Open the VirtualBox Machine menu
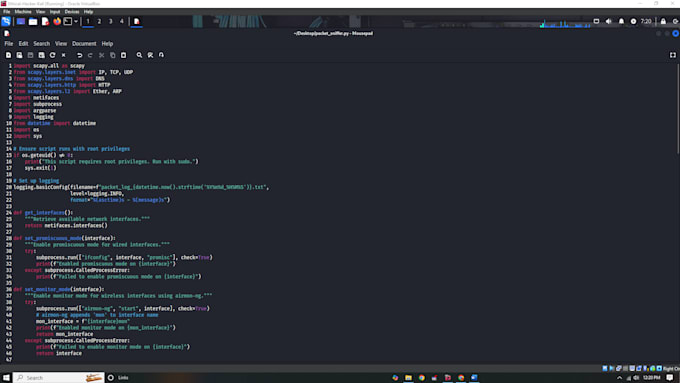680x383 pixels. [23, 12]
